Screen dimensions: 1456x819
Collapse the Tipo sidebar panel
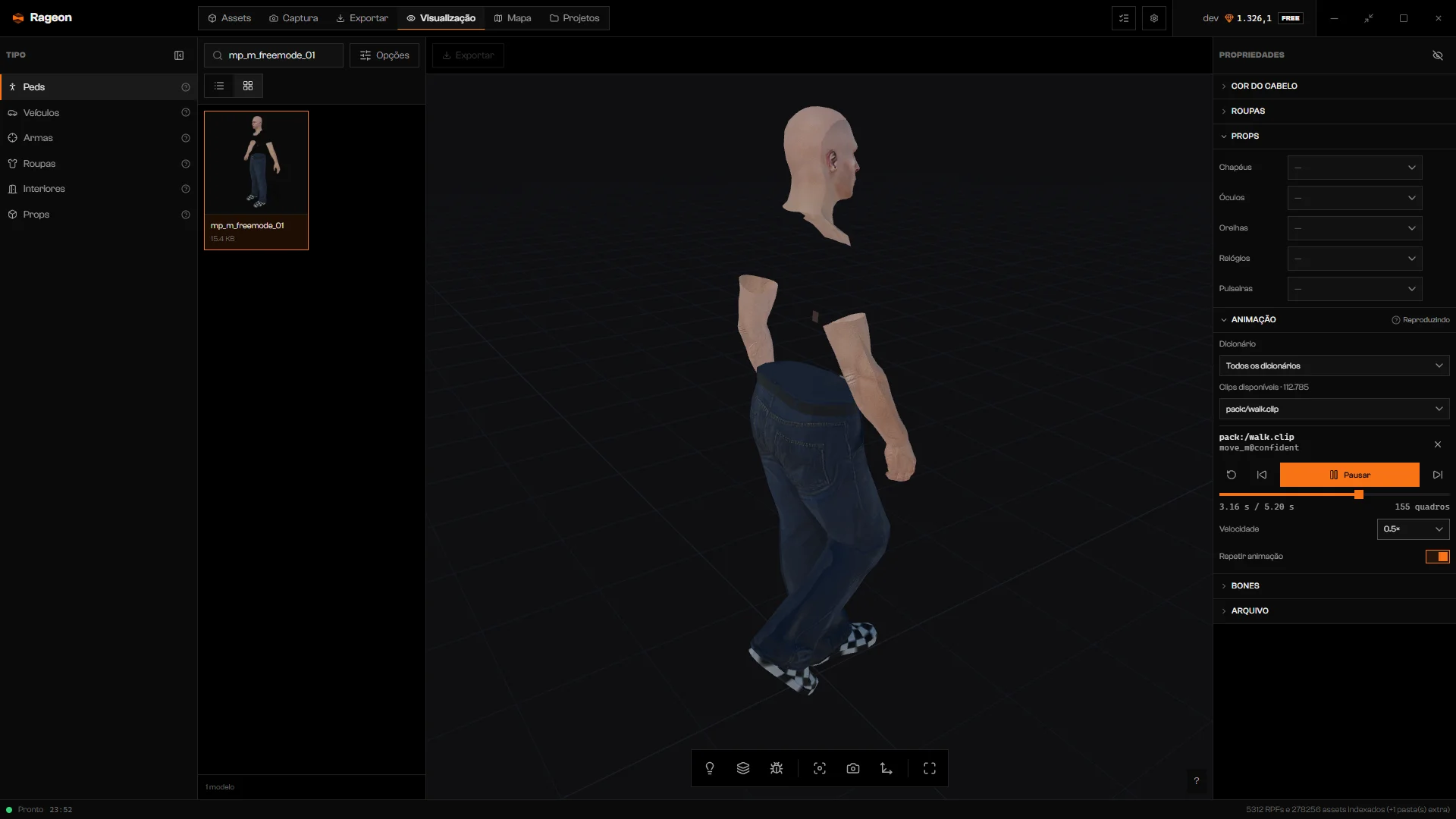click(179, 55)
